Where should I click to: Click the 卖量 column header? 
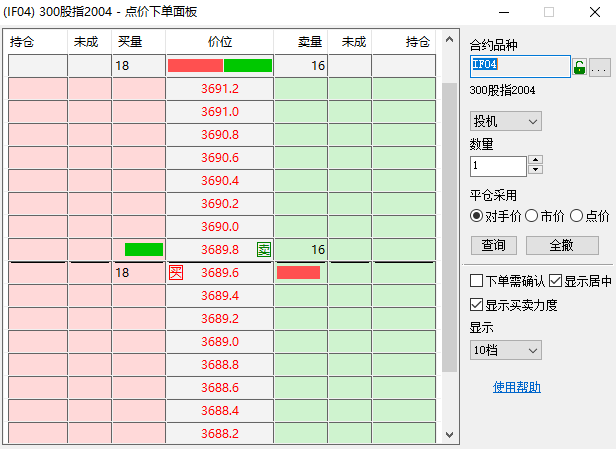(301, 42)
